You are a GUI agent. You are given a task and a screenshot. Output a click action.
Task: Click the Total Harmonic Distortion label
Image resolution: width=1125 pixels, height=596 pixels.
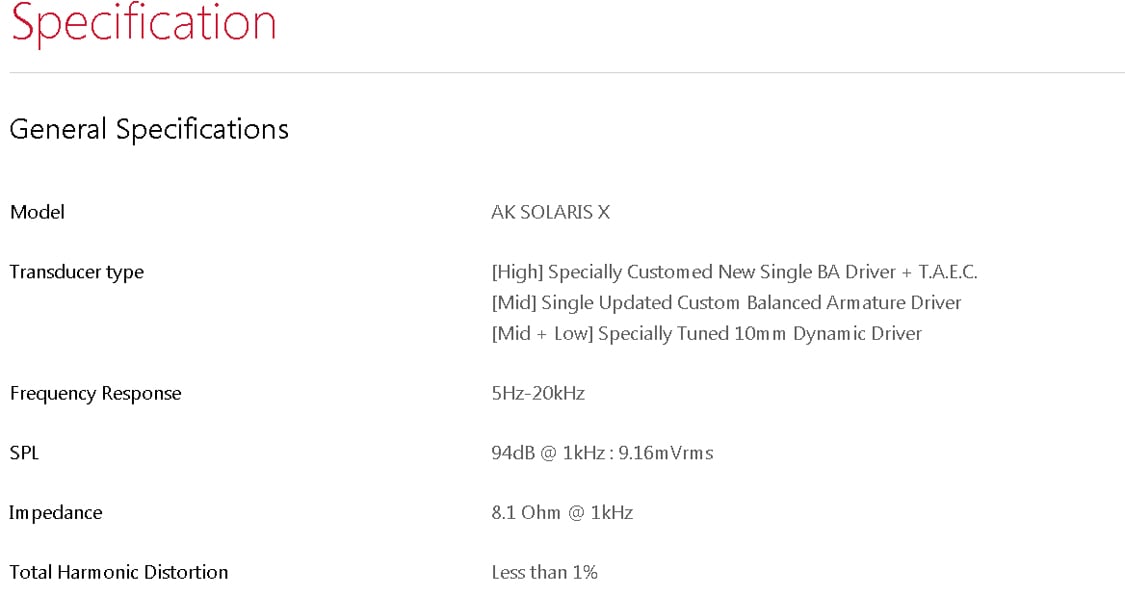(119, 572)
